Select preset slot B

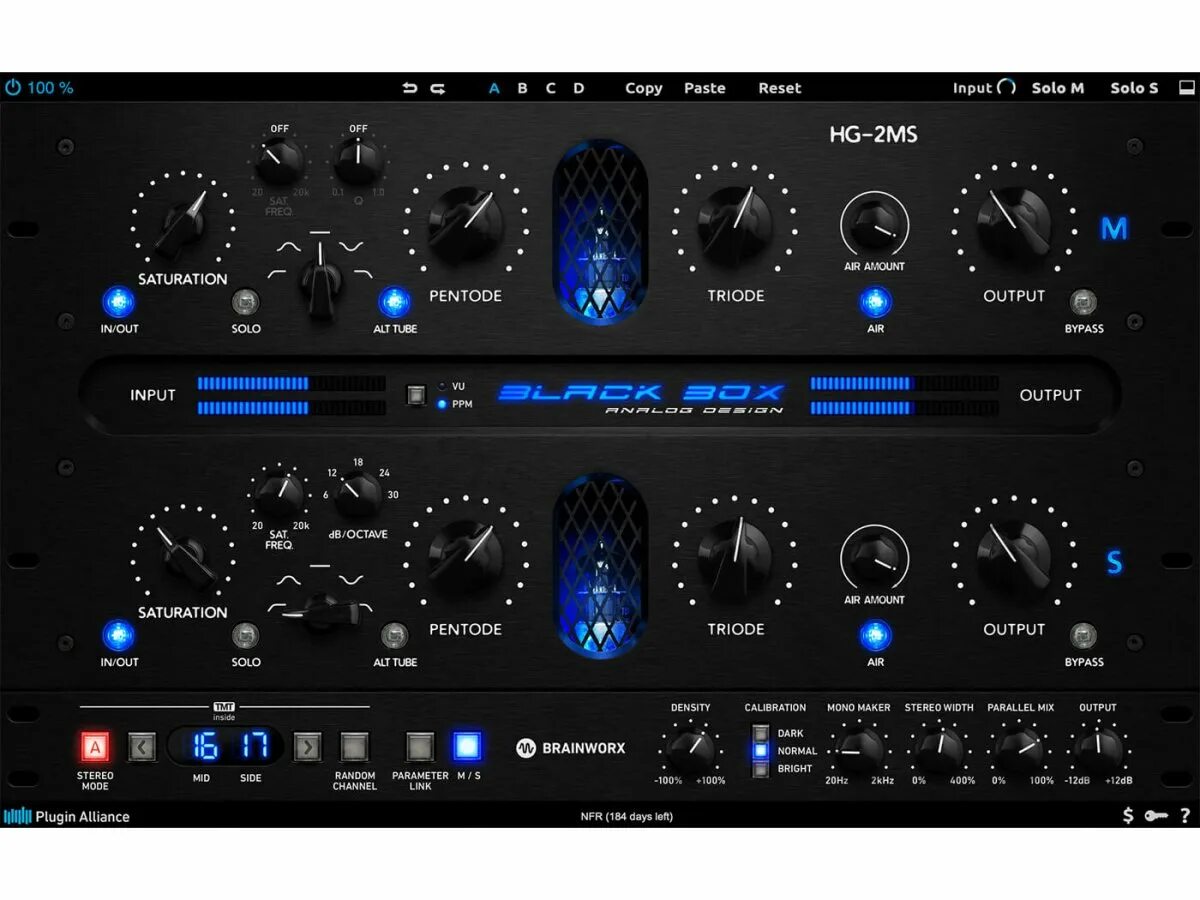[522, 88]
